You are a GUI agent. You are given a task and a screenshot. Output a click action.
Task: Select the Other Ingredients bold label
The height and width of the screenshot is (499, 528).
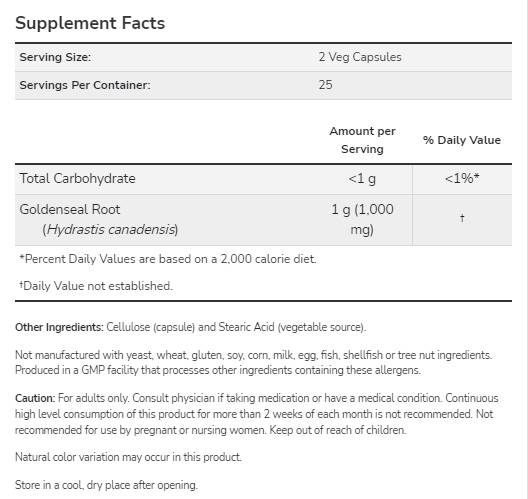tap(59, 327)
